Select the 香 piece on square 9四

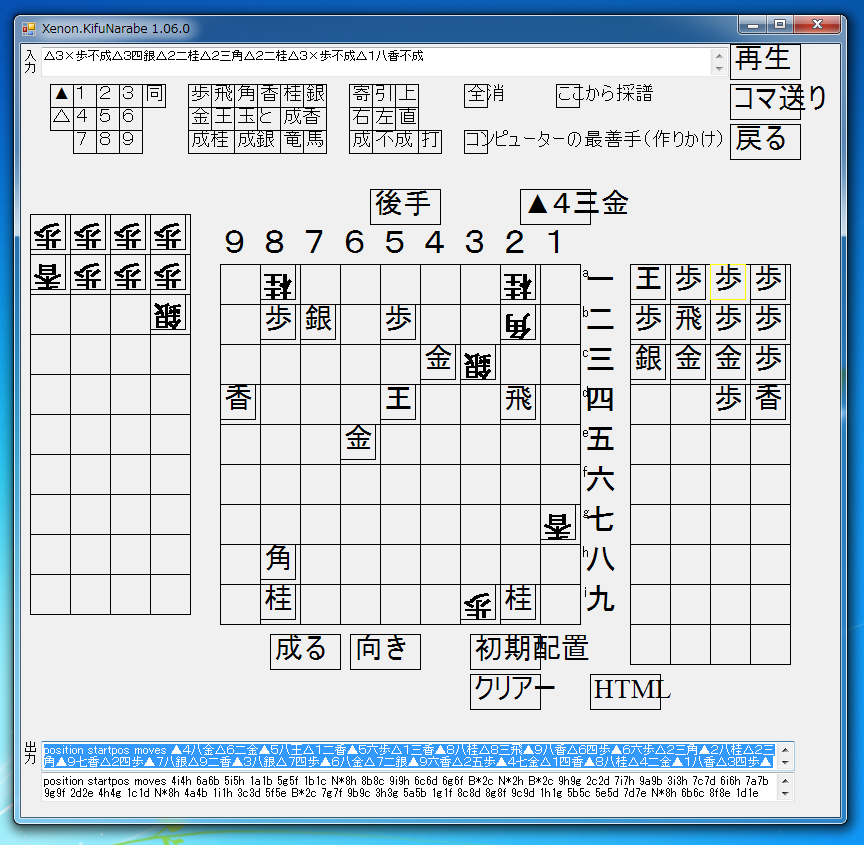click(x=238, y=401)
